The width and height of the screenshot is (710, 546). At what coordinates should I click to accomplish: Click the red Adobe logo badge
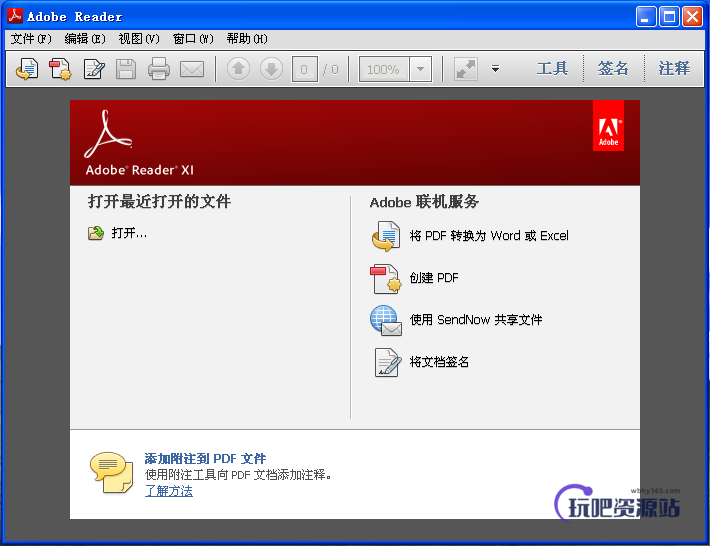click(x=608, y=125)
